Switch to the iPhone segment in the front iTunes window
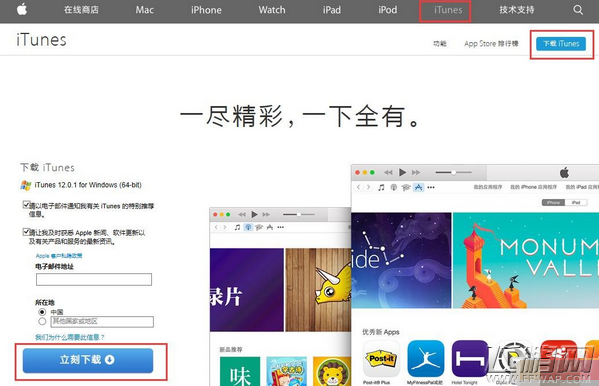This screenshot has height=386, width=599. [x=553, y=203]
